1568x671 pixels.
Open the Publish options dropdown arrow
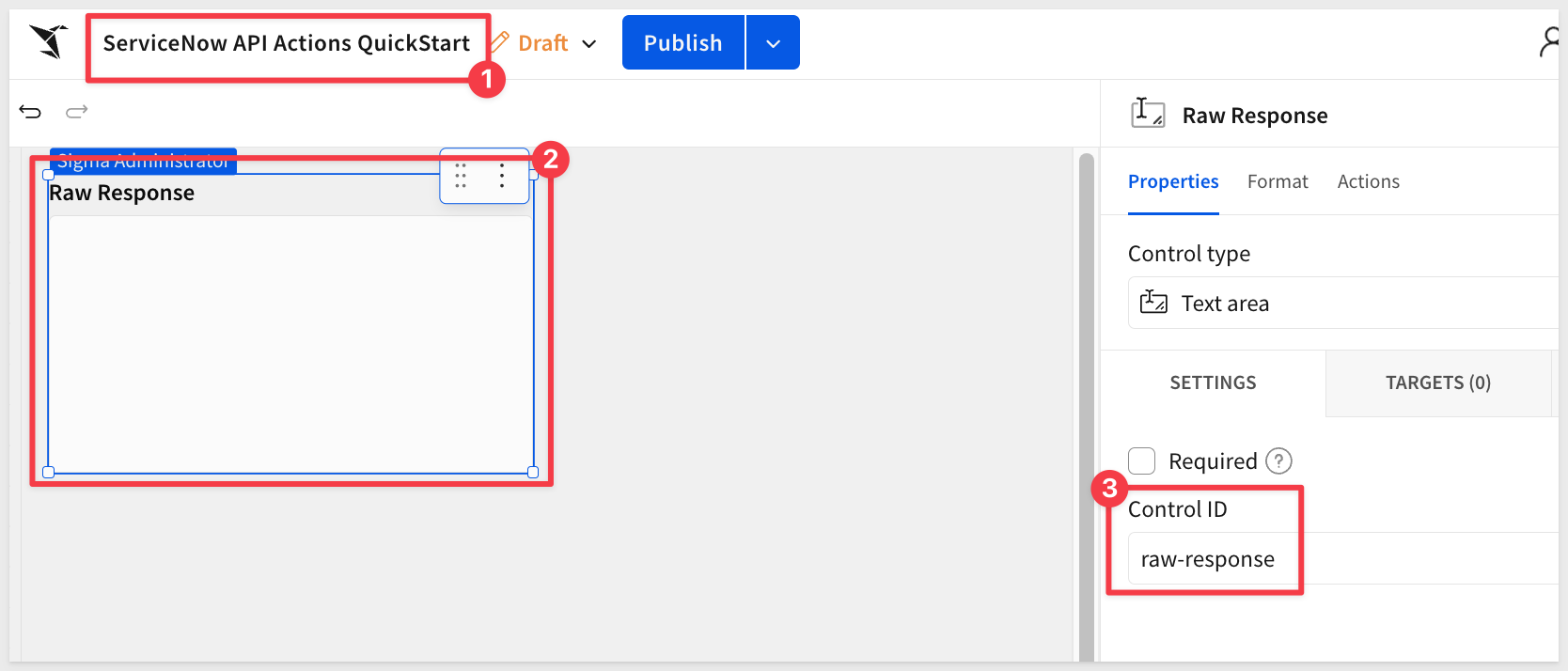[773, 43]
